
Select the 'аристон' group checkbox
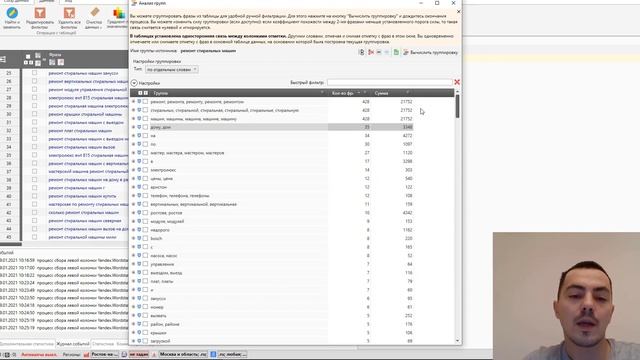tap(145, 187)
